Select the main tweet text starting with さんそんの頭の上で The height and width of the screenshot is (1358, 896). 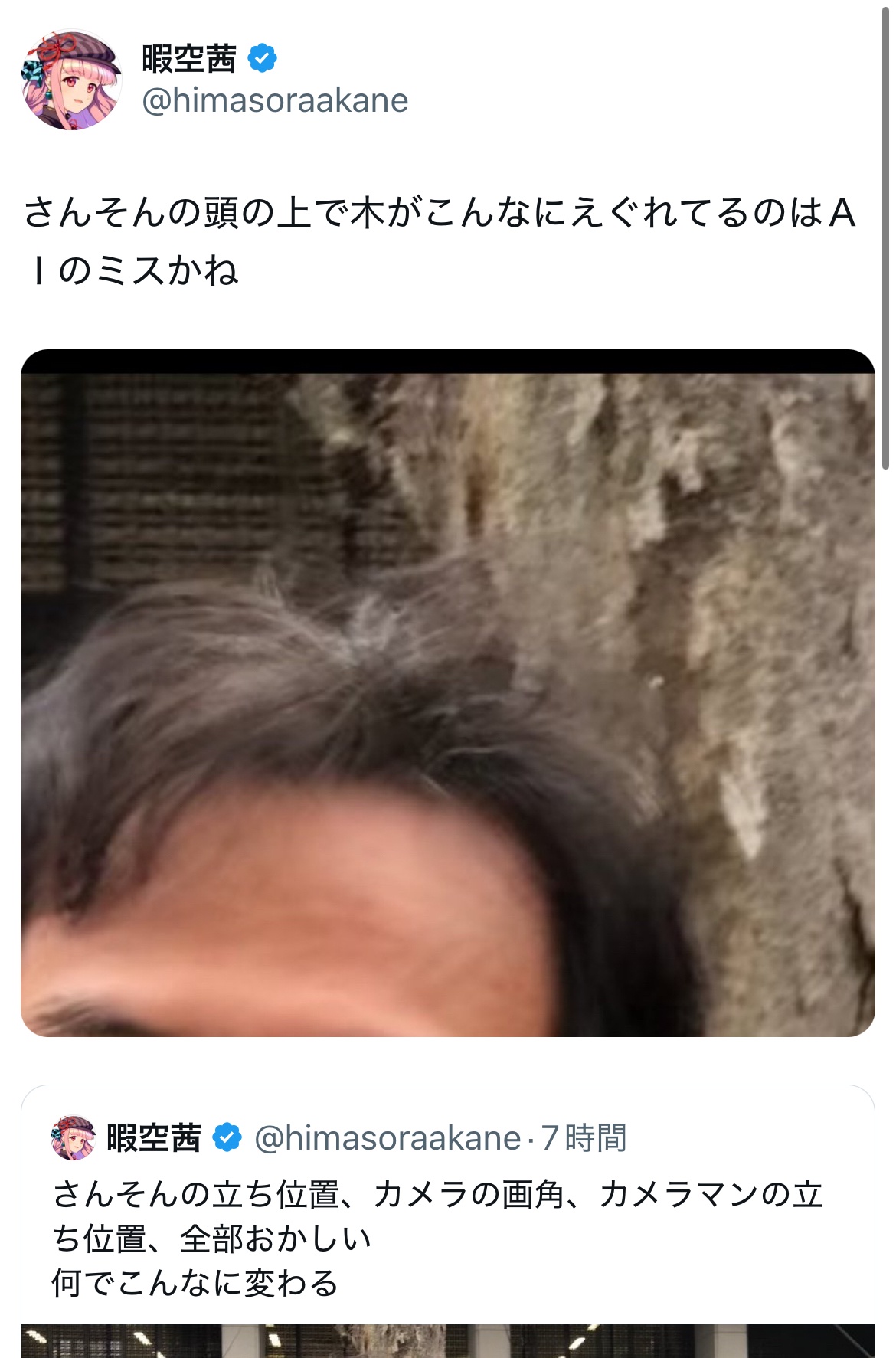pos(440,241)
